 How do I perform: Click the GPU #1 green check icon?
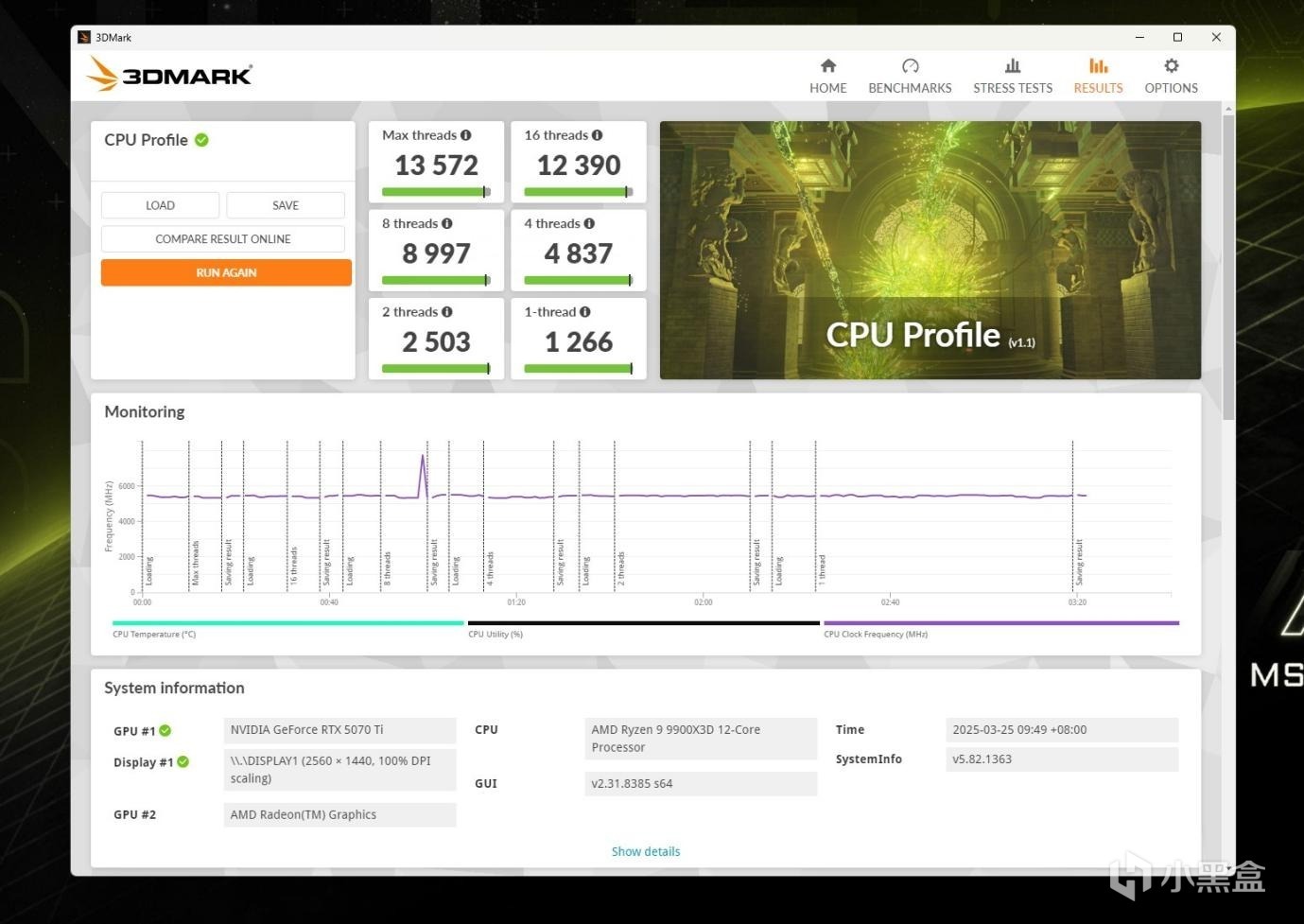(x=165, y=730)
